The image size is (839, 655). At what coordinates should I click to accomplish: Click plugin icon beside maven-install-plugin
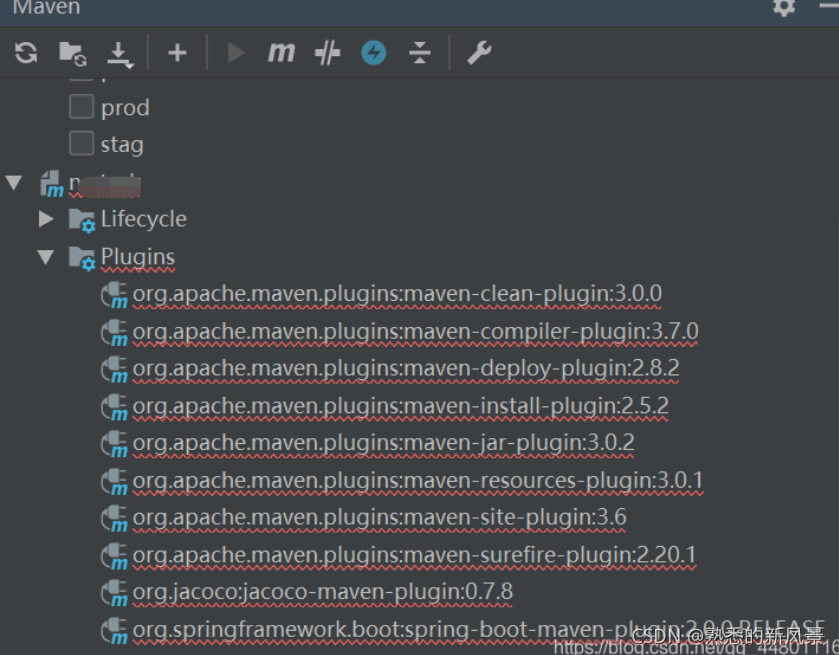pyautogui.click(x=115, y=407)
